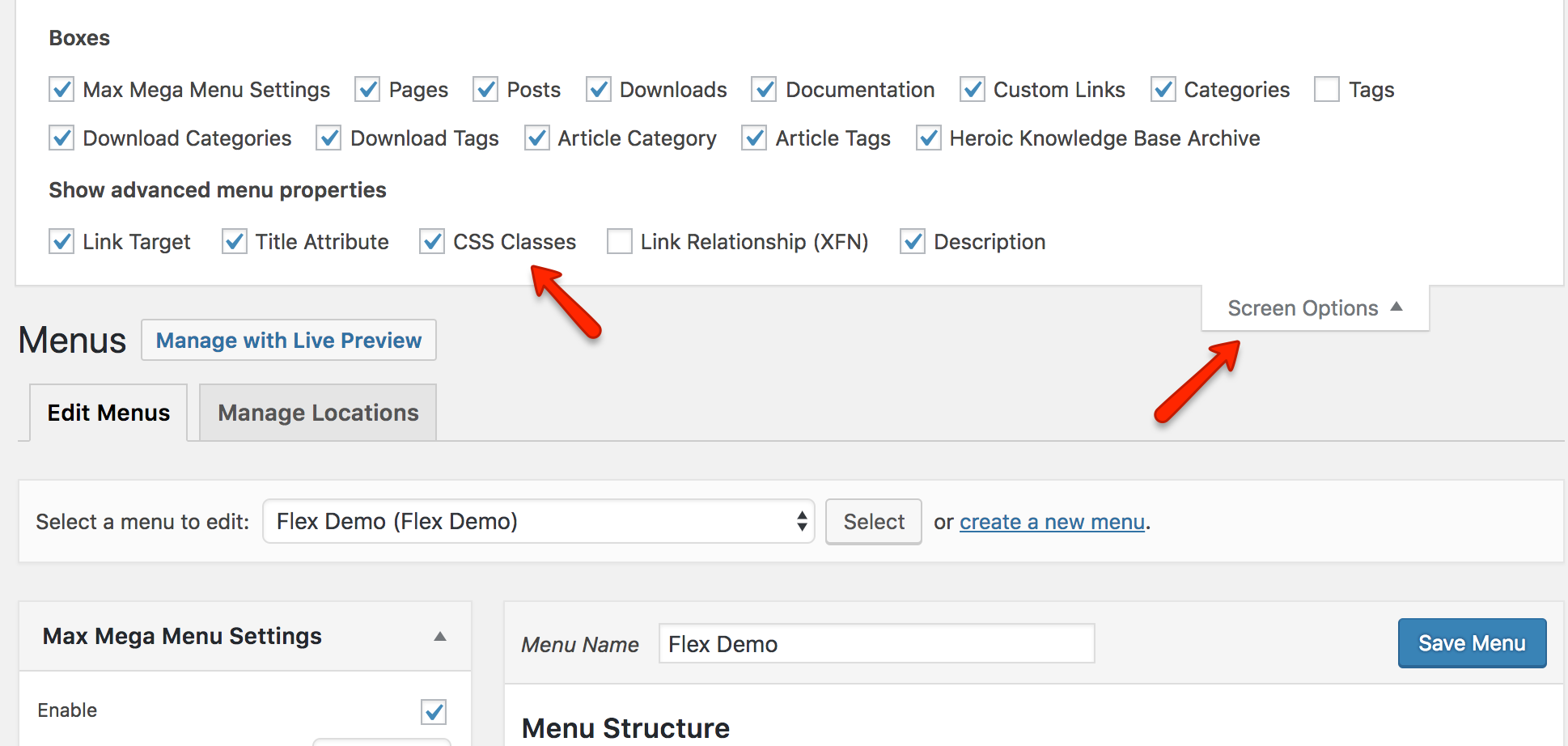The width and height of the screenshot is (1568, 746).
Task: Enable the Tags box checkbox
Action: (1326, 89)
